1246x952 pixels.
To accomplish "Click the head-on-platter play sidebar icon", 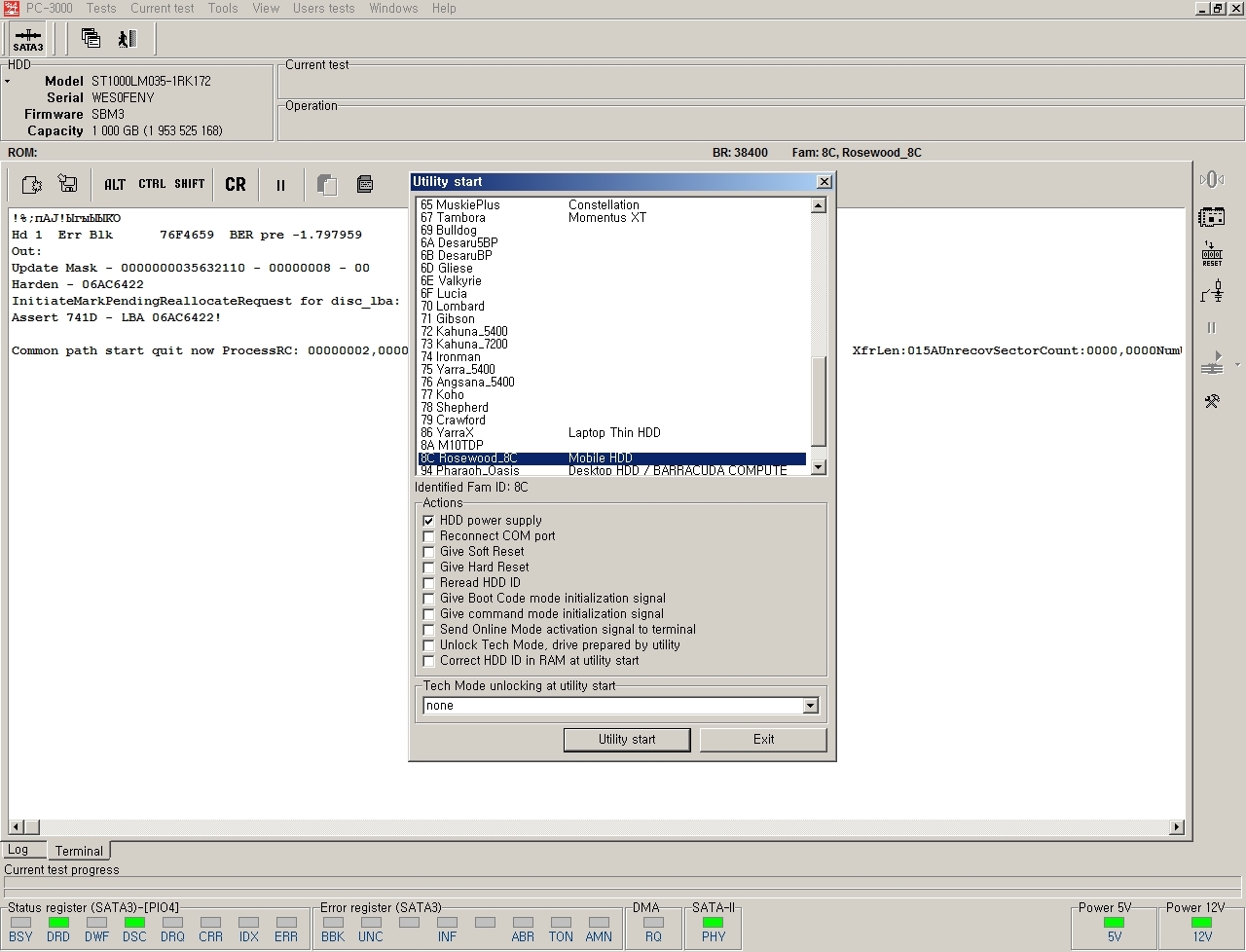I will click(x=1212, y=364).
